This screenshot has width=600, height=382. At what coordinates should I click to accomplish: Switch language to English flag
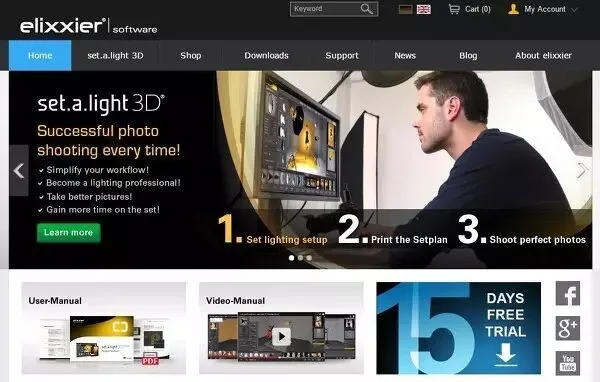pos(424,9)
